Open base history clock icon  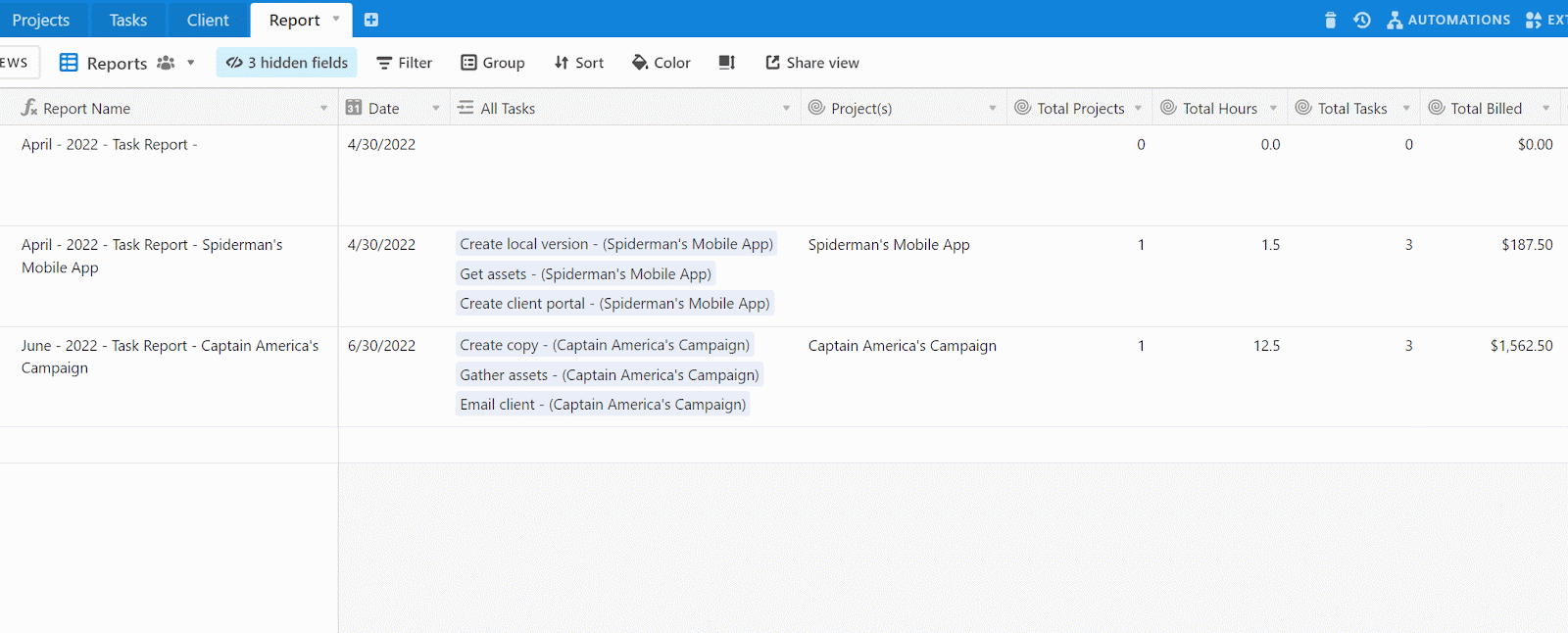coord(1362,20)
